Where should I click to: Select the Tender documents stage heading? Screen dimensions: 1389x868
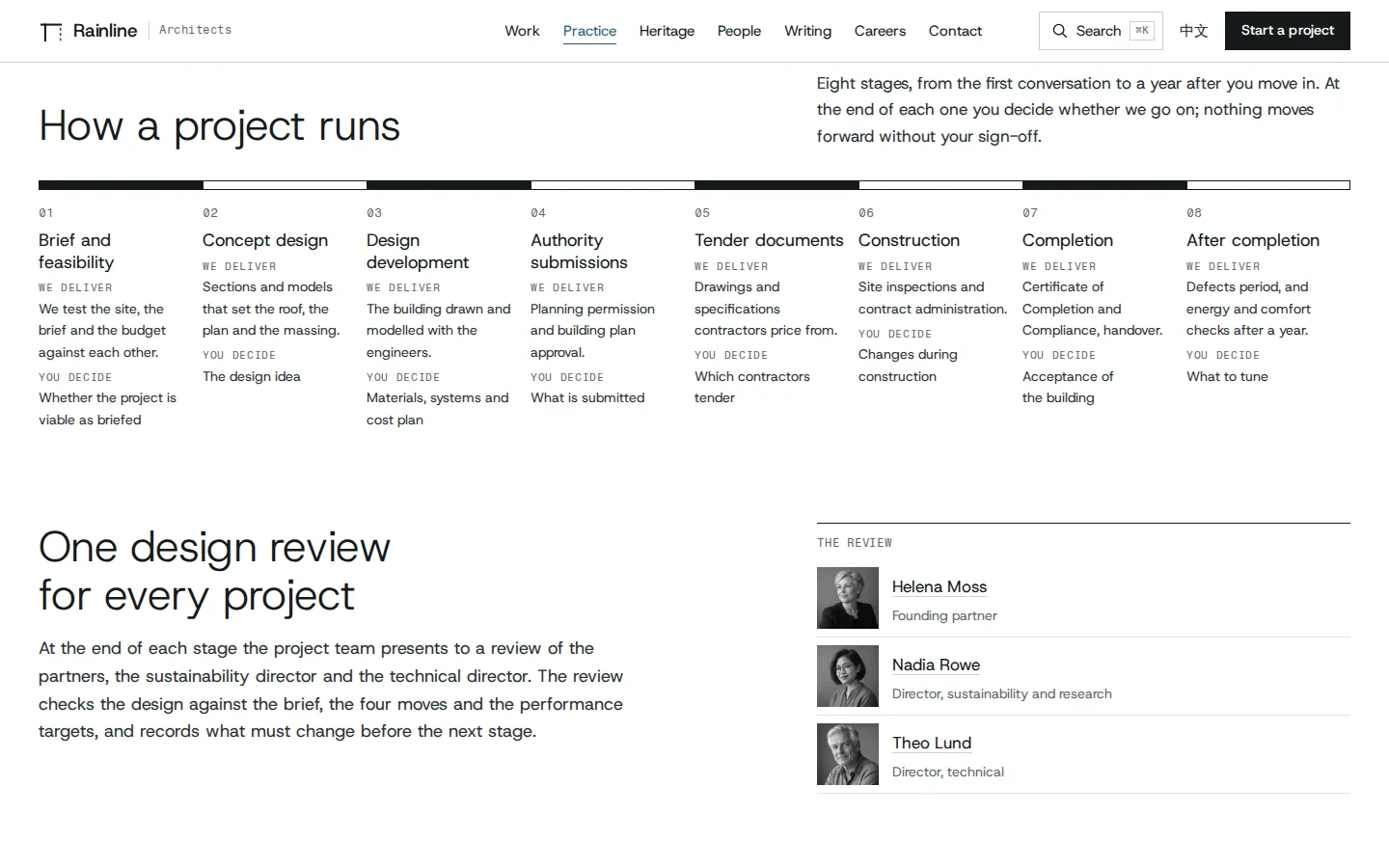[769, 240]
